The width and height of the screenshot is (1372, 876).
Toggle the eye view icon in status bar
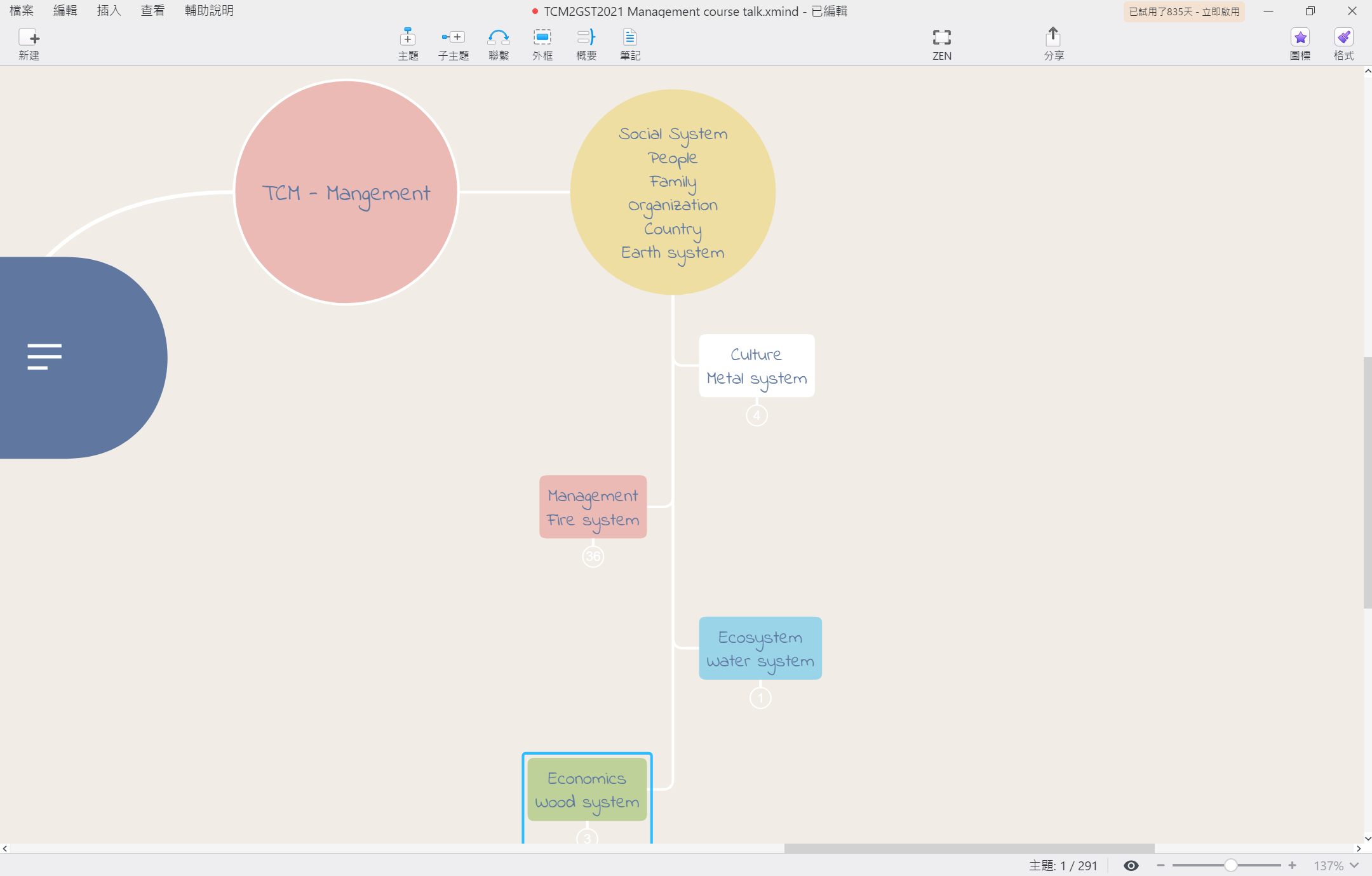[x=1131, y=865]
